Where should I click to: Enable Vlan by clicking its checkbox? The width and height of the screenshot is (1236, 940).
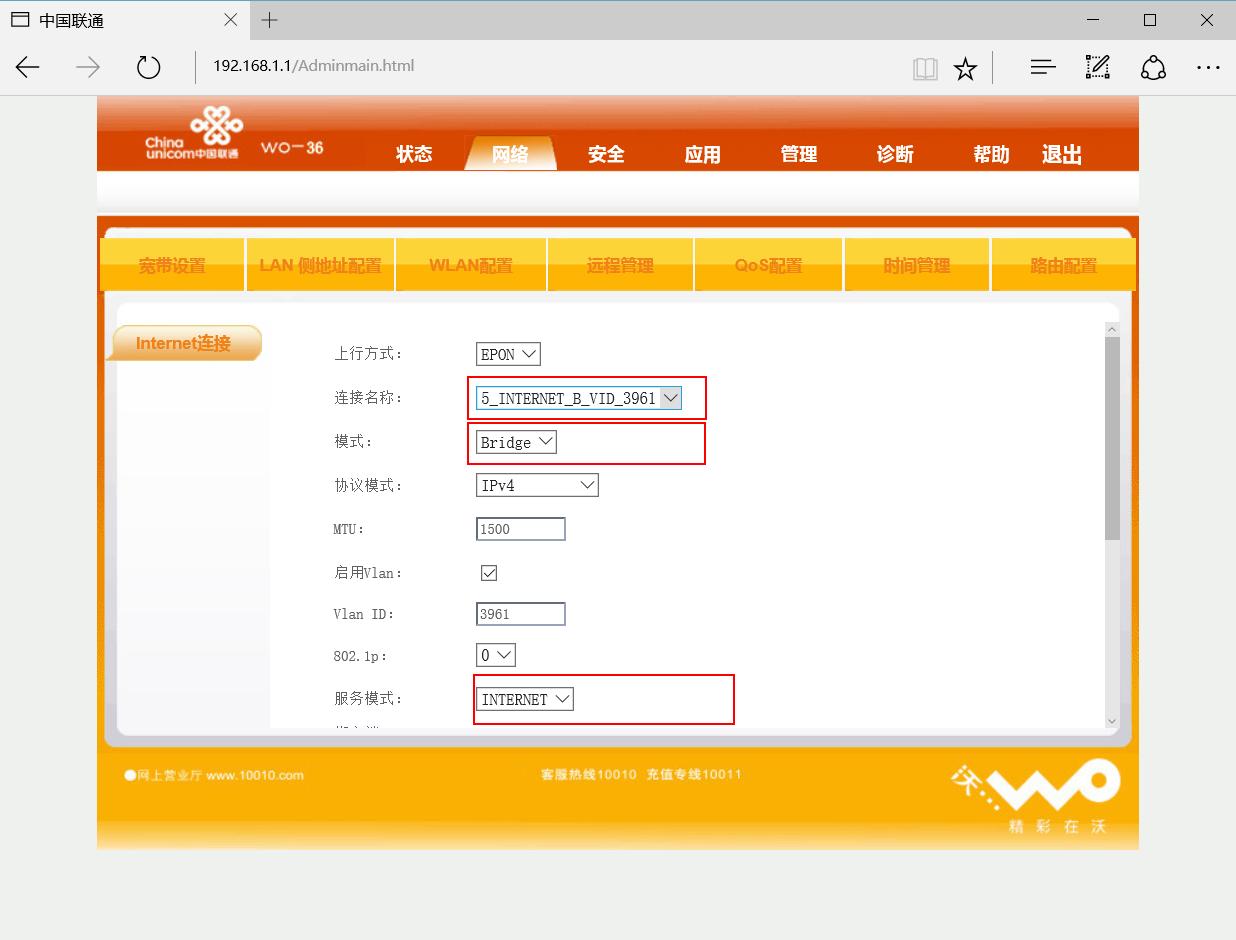(488, 572)
